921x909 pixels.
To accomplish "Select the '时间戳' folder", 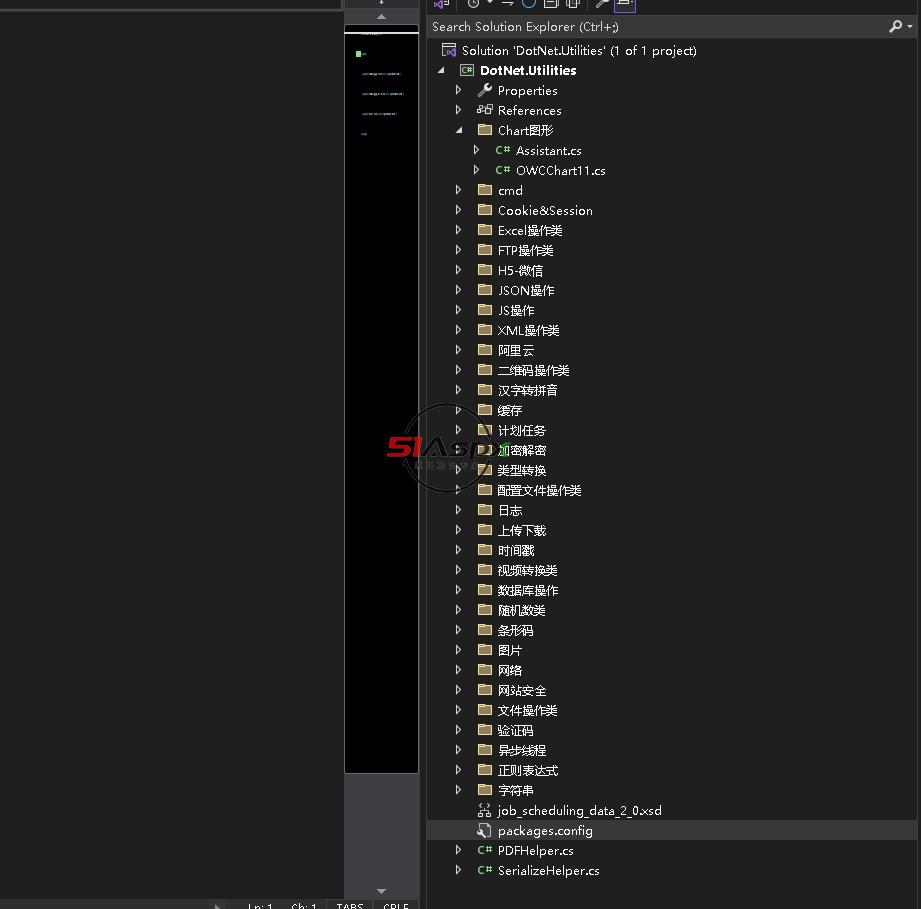I will click(x=516, y=550).
